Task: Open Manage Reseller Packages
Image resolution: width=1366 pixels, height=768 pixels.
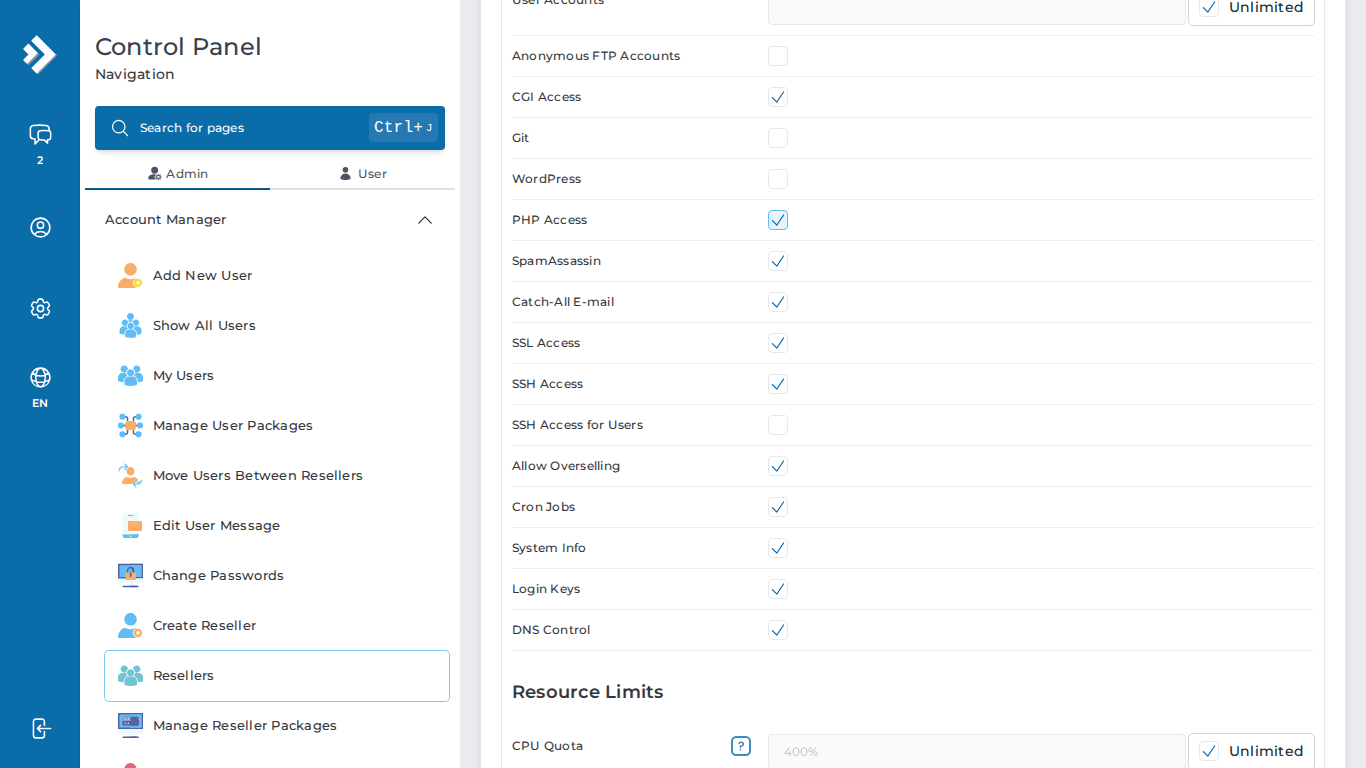Action: [245, 725]
